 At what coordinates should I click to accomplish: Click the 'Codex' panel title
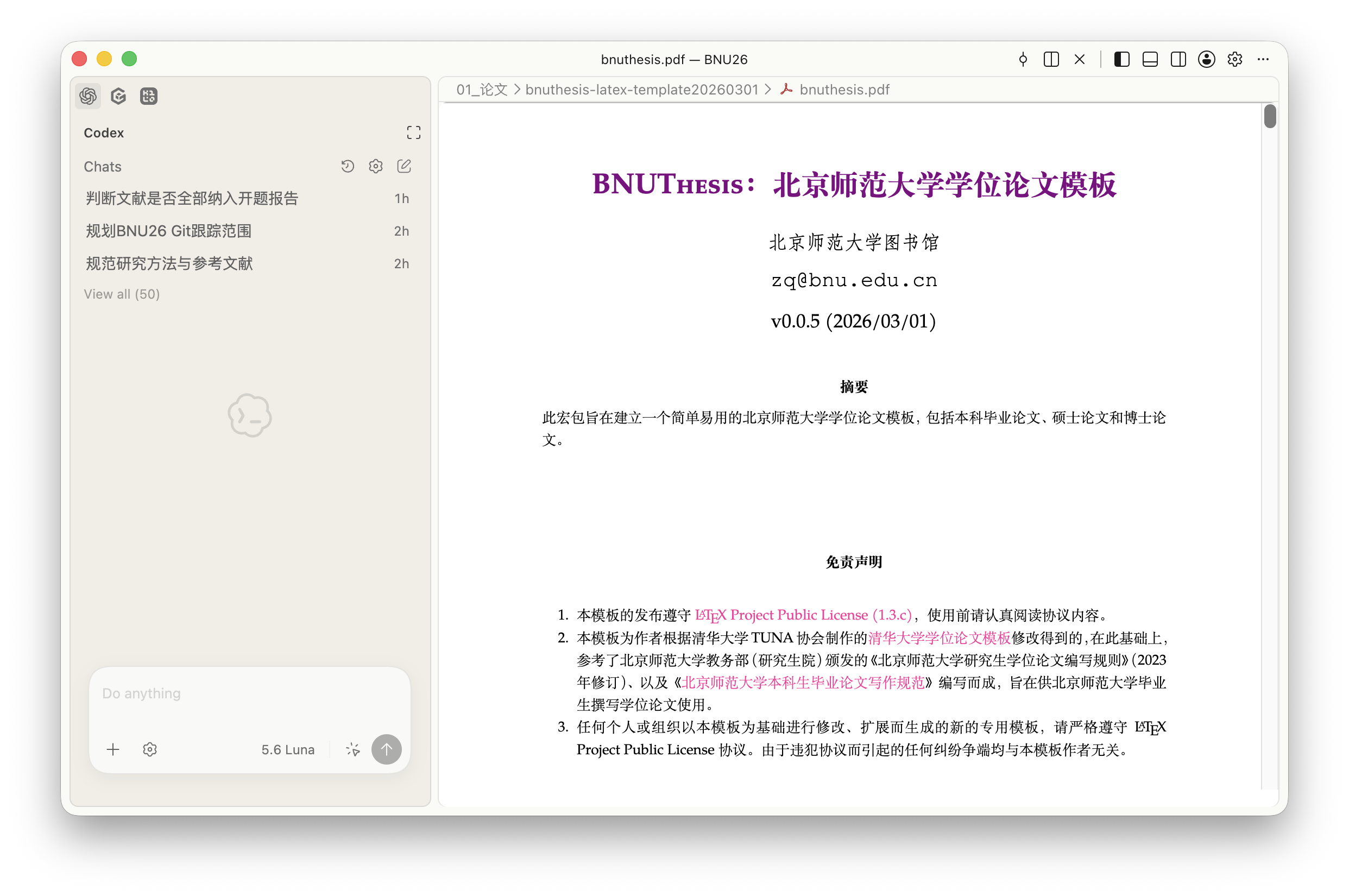coord(103,132)
